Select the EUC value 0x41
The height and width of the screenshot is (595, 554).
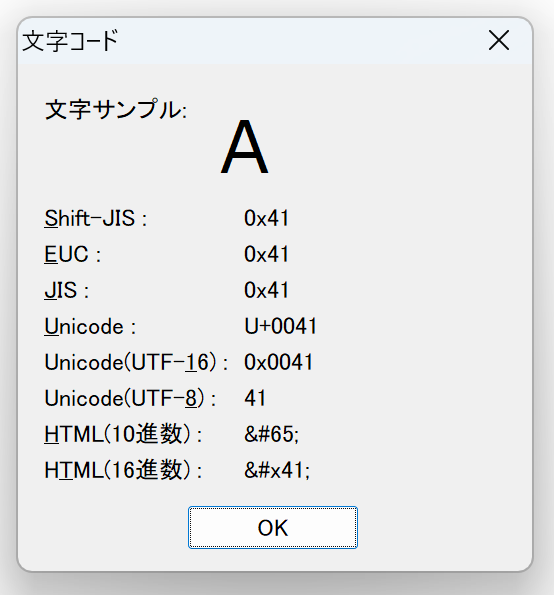point(266,254)
